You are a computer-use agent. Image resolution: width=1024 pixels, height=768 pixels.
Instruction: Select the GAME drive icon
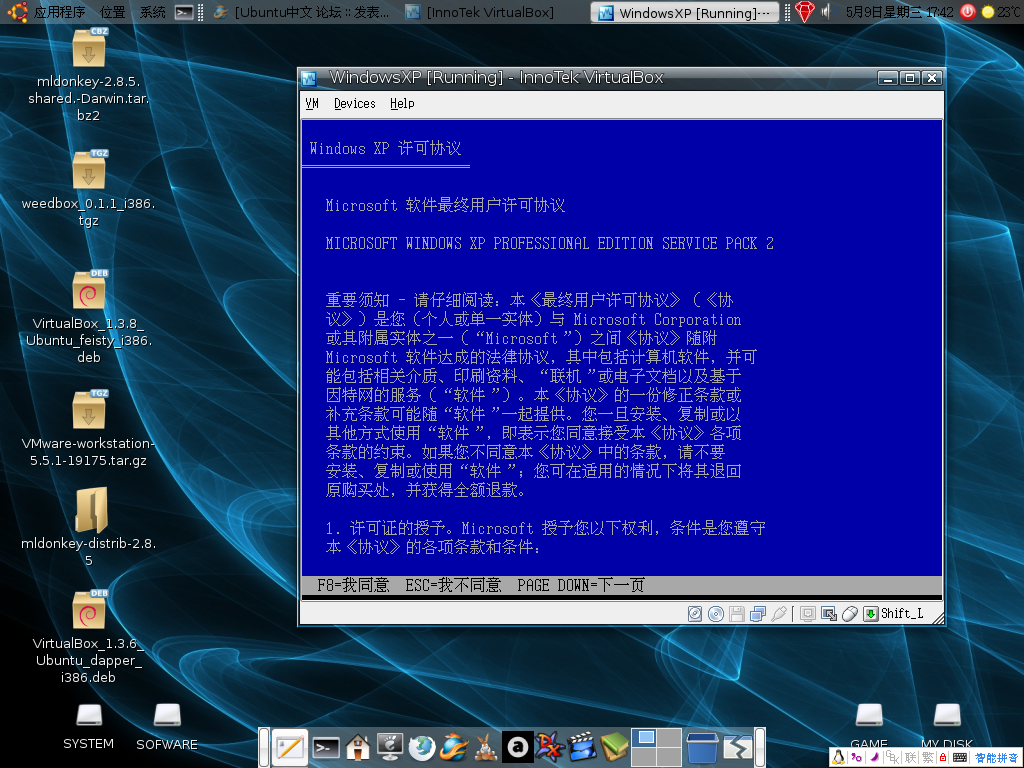869,725
